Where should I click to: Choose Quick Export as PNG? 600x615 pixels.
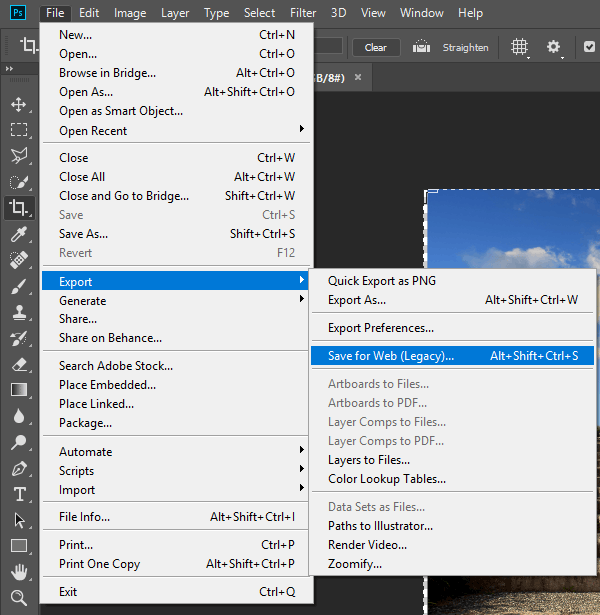pyautogui.click(x=453, y=281)
